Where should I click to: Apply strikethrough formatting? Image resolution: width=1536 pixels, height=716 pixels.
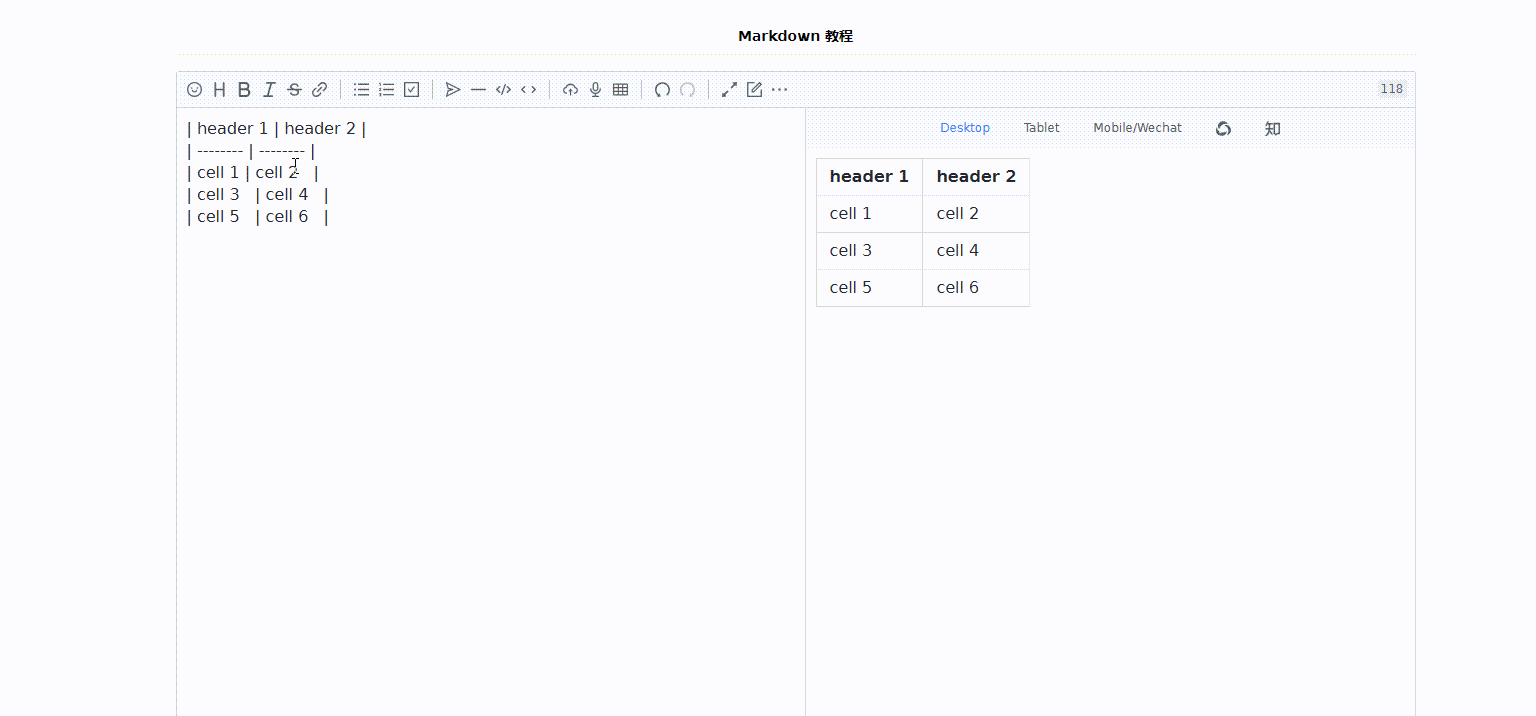(294, 90)
